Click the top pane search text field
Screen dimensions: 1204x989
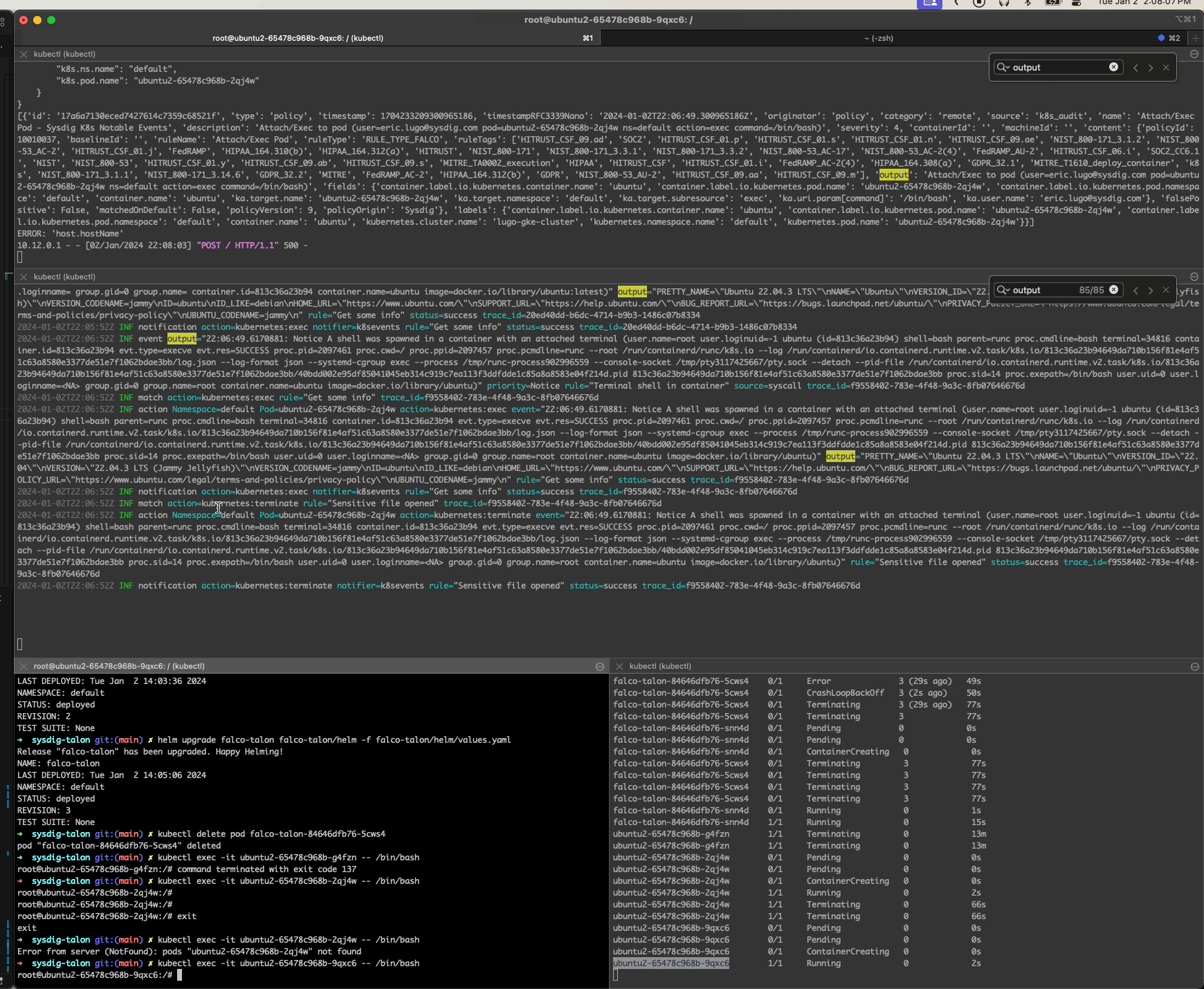1059,68
